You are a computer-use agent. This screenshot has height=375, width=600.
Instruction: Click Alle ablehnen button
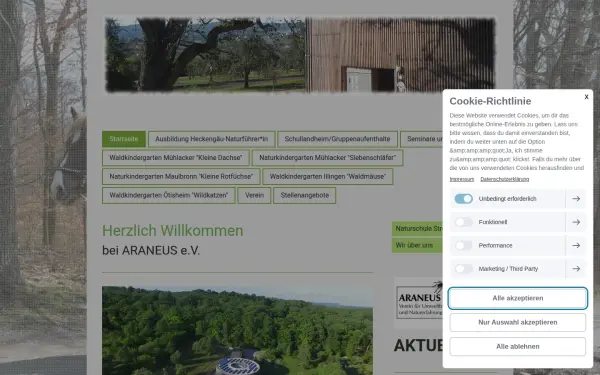[x=518, y=346]
